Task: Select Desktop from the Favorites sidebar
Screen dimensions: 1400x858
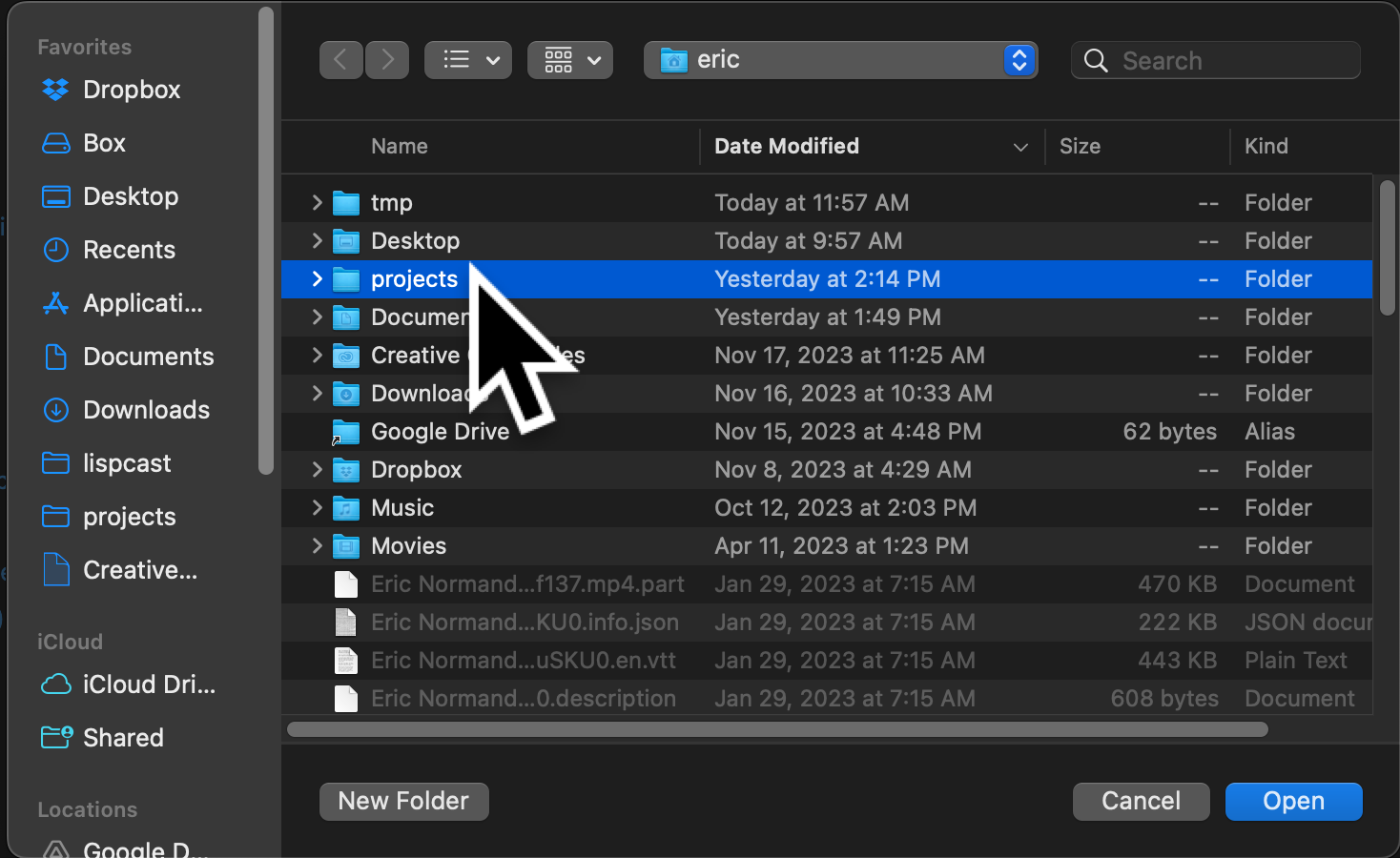Action: (130, 196)
